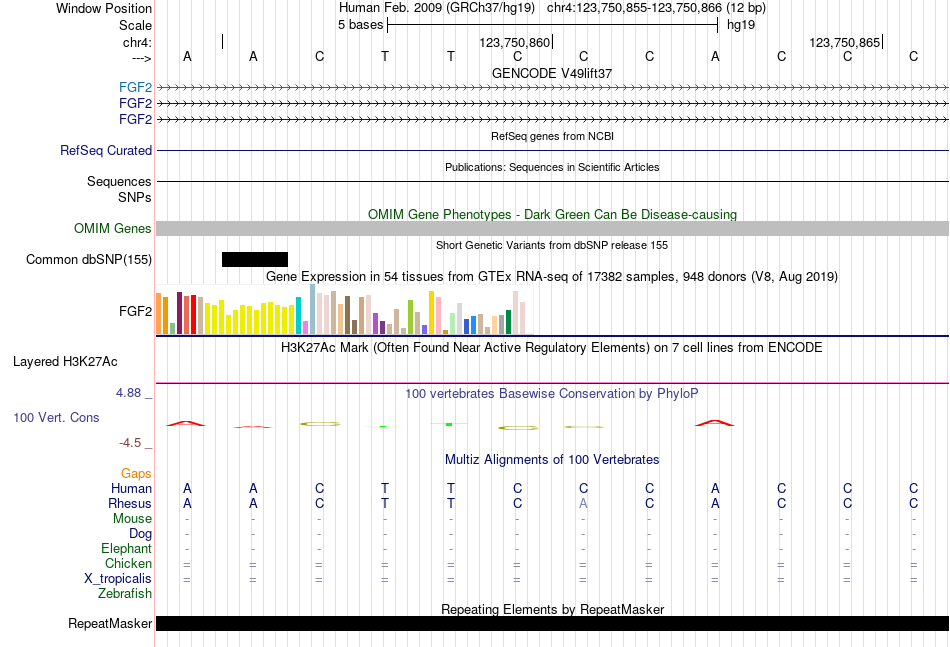Screen dimensions: 950x647
Task: Click the cyan bar in the GTEx chart
Action: [x=299, y=316]
